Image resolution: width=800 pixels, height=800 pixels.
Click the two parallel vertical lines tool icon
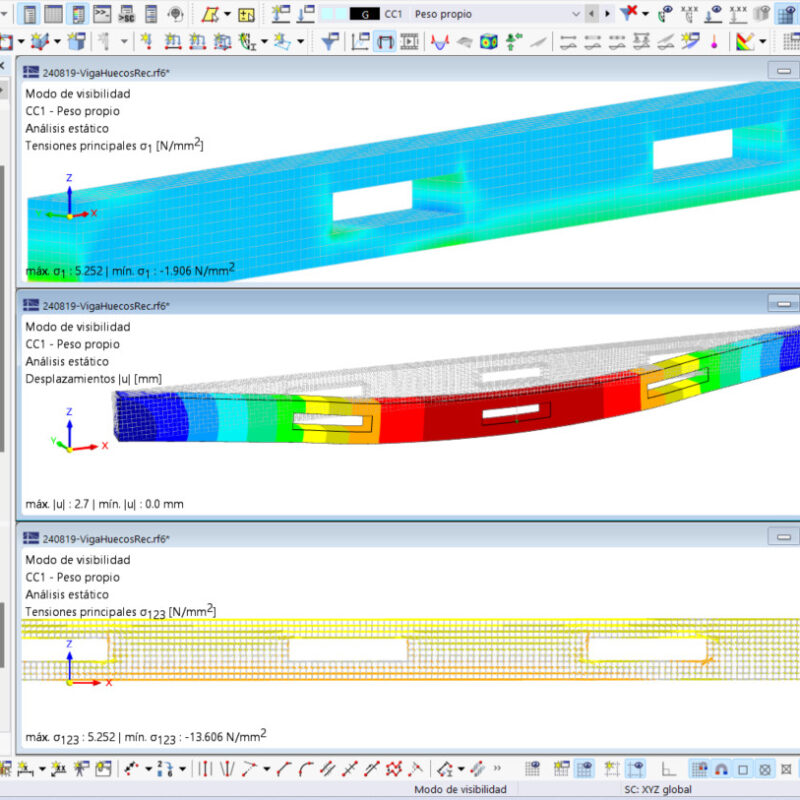coord(205,768)
